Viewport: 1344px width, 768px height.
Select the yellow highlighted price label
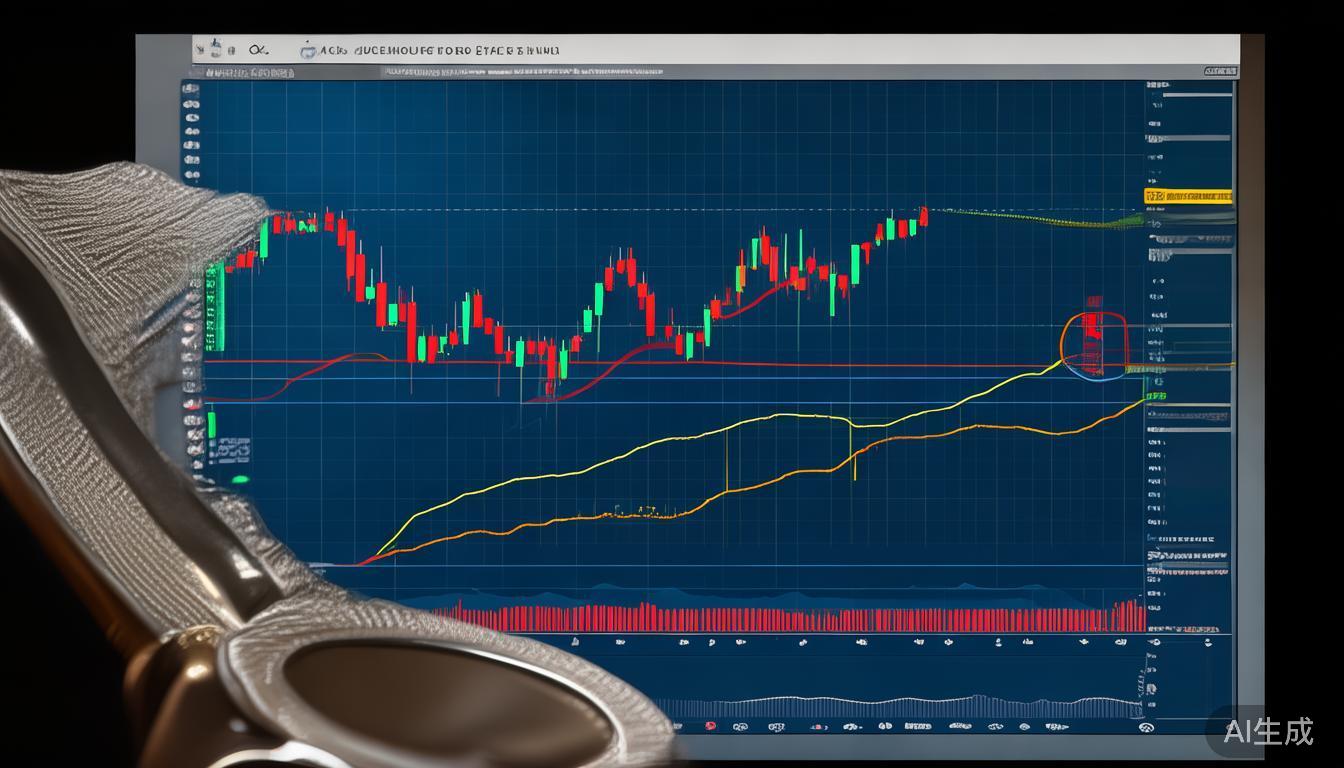click(1188, 197)
